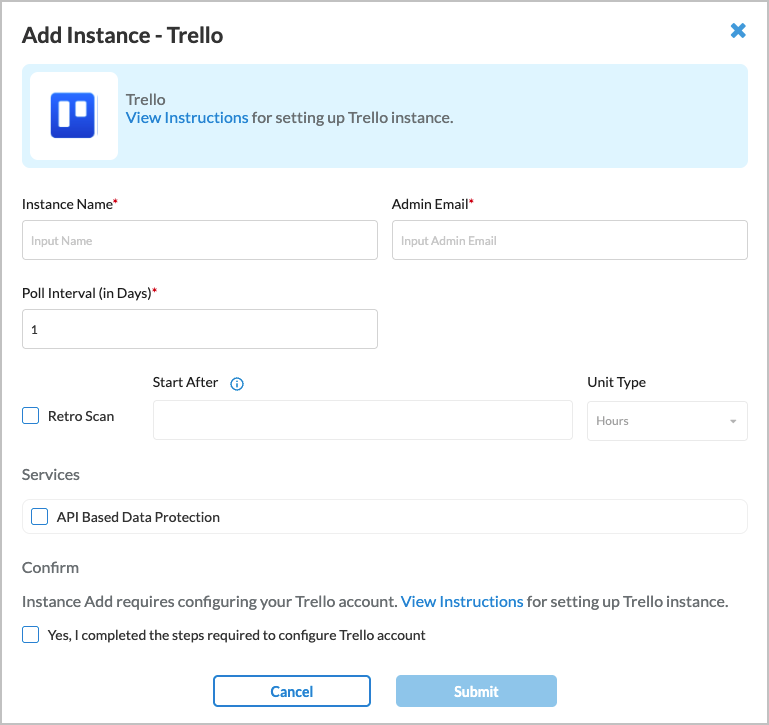This screenshot has width=769, height=725.
Task: Click the Poll Interval (in Days) label
Action: [89, 293]
